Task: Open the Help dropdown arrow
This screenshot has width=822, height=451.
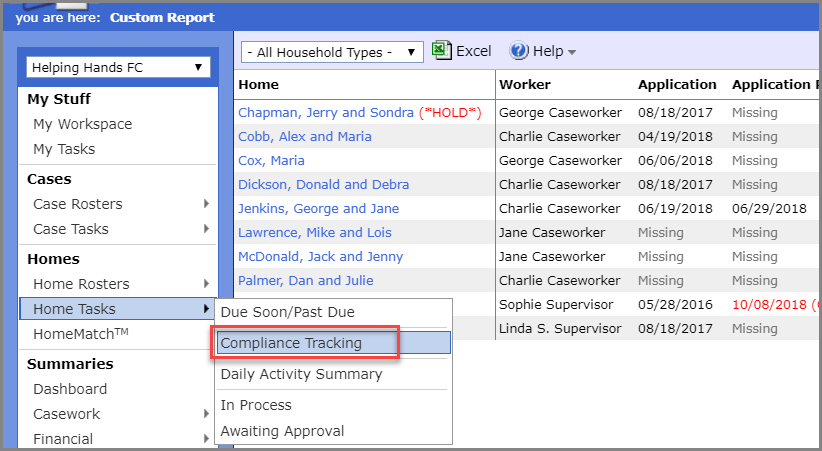Action: 572,52
